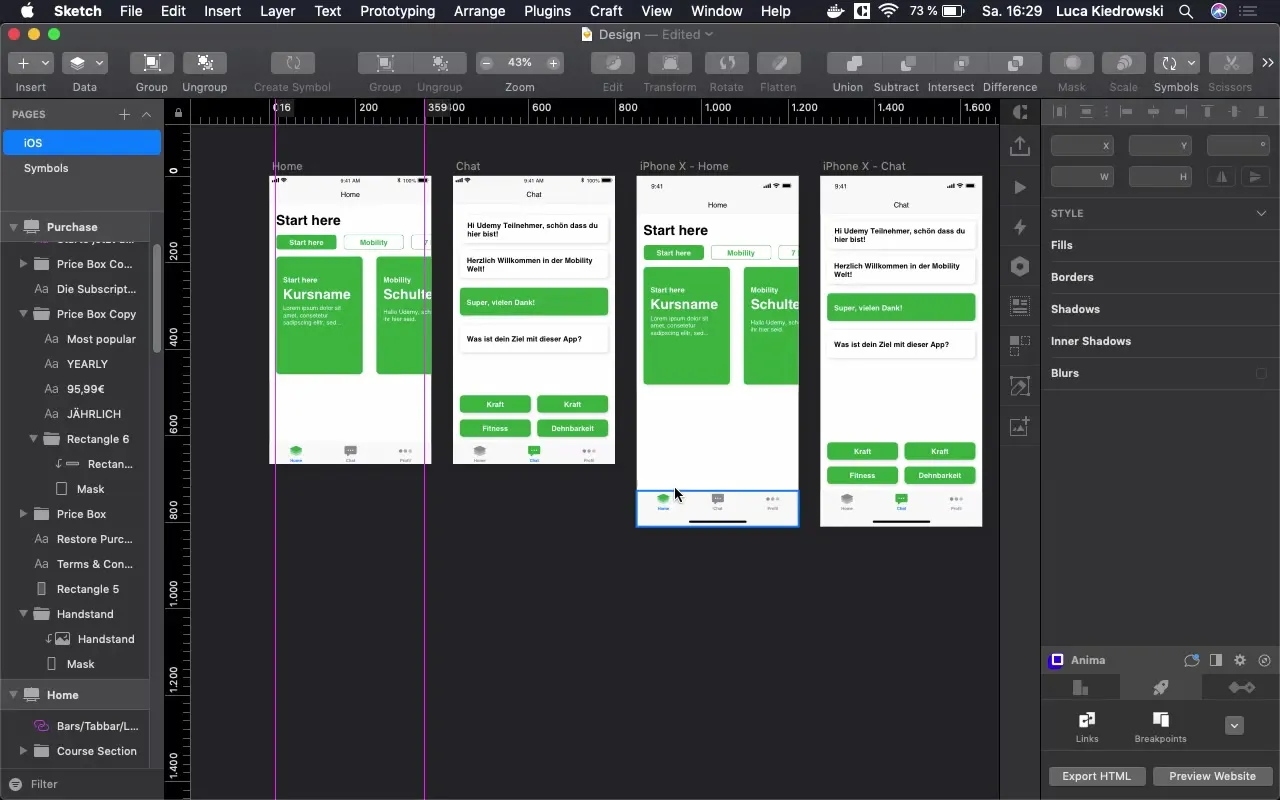Viewport: 1280px width, 800px height.
Task: Click the Scale toolbar icon
Action: pos(1124,63)
